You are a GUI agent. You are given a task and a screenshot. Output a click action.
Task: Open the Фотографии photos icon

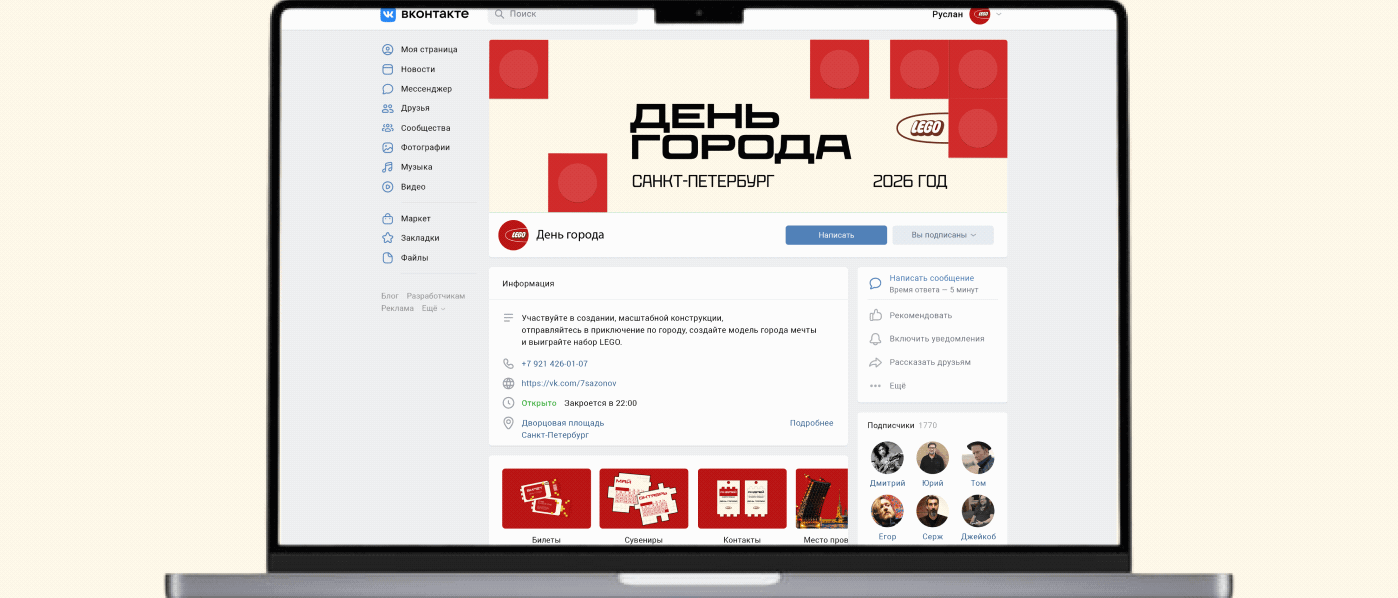click(388, 147)
